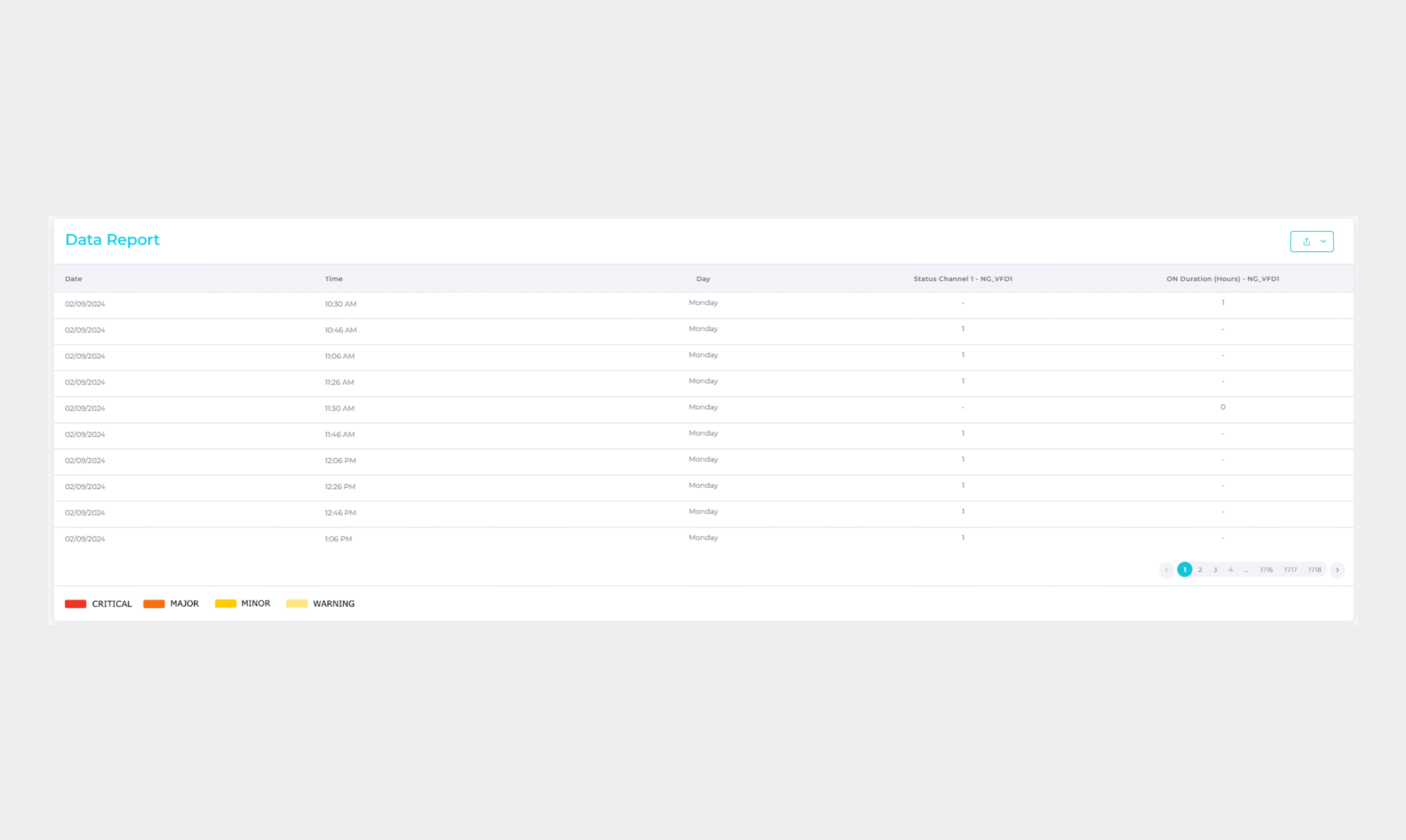The width and height of the screenshot is (1406, 840).
Task: Click current page 1 indicator
Action: (1184, 570)
